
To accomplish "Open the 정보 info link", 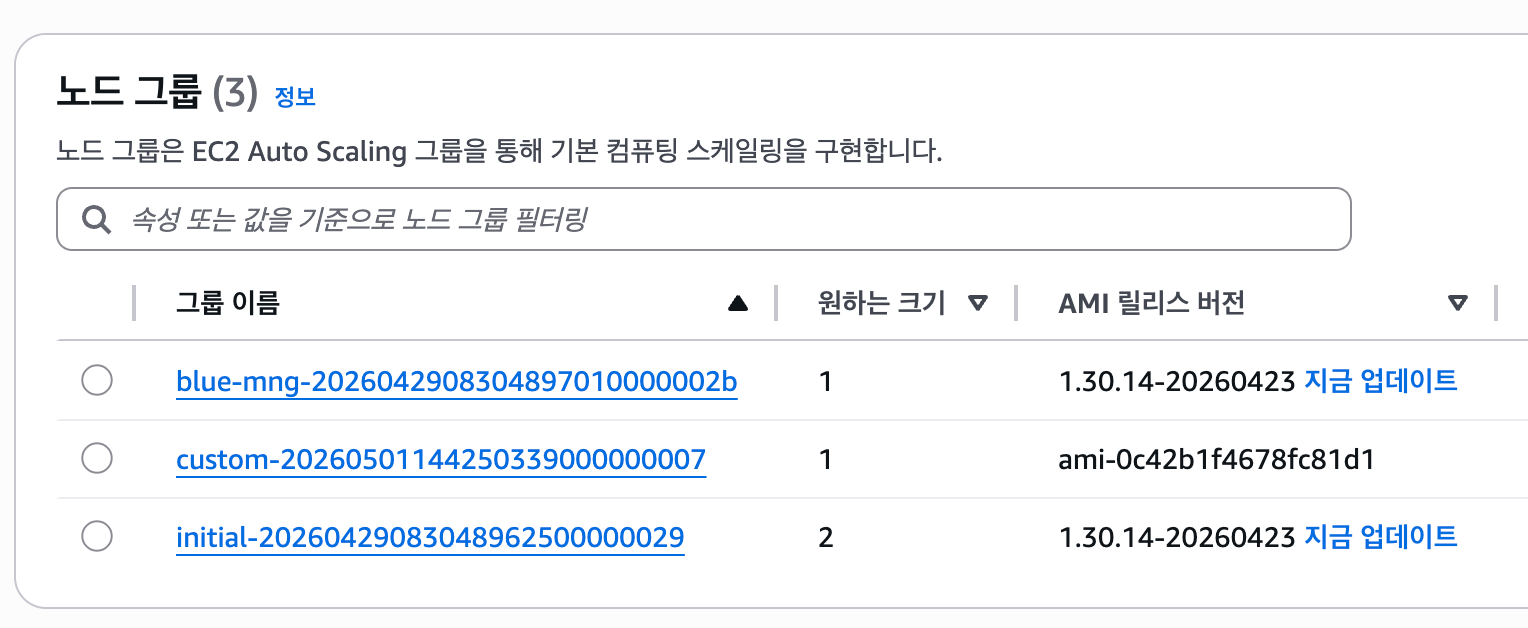I will (x=295, y=97).
